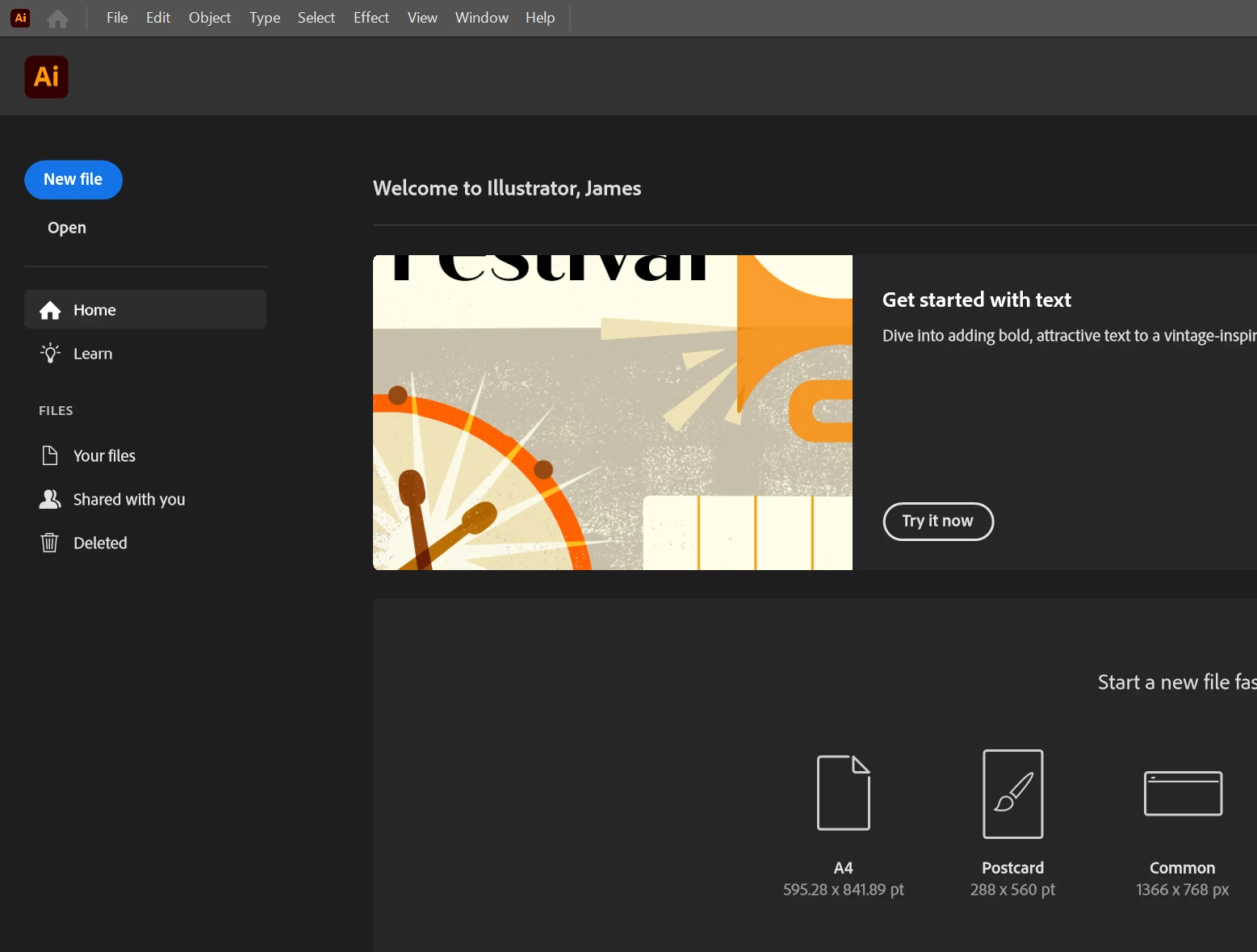Click the Festival tutorial artwork thumbnail

(613, 413)
